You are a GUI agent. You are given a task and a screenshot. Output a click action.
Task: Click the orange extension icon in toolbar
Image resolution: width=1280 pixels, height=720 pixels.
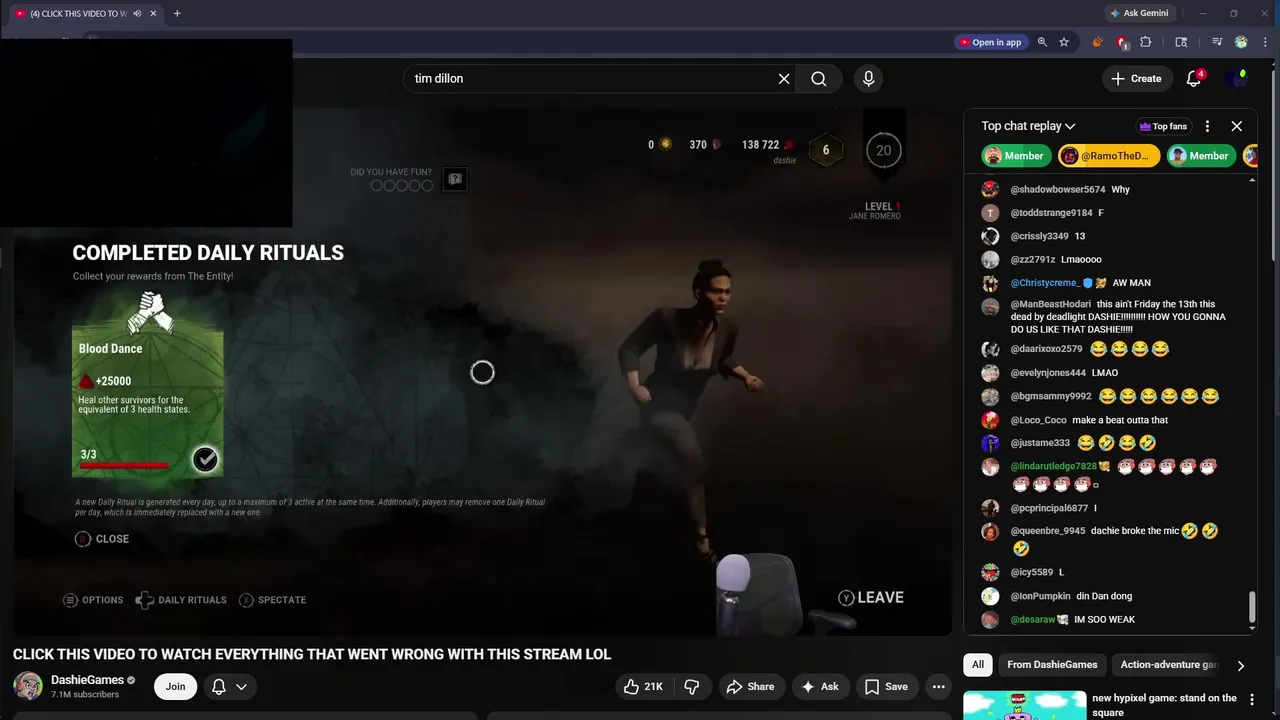point(1098,42)
